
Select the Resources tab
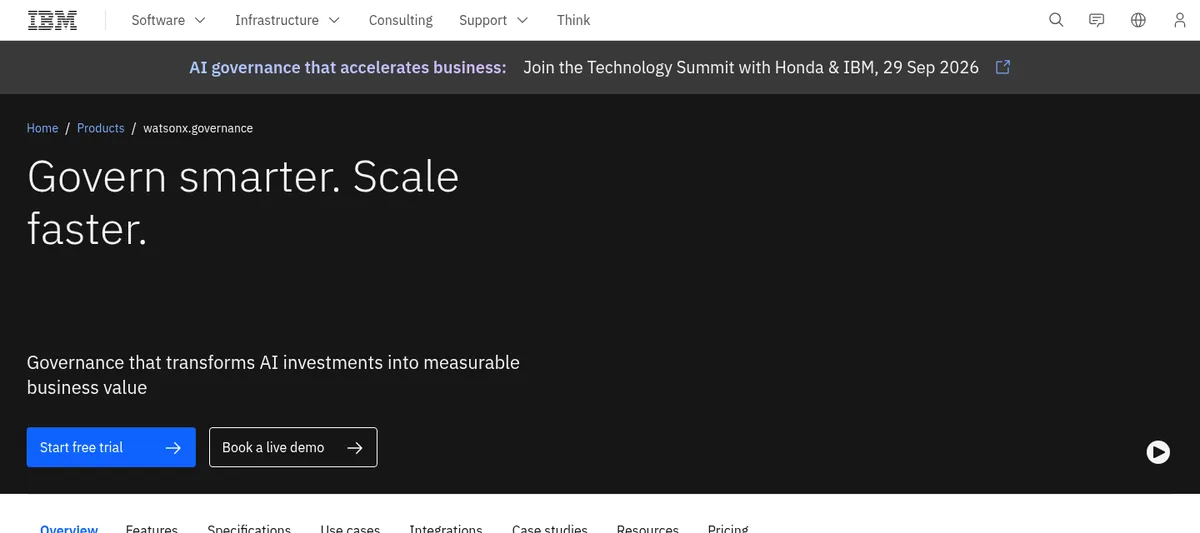tap(648, 527)
